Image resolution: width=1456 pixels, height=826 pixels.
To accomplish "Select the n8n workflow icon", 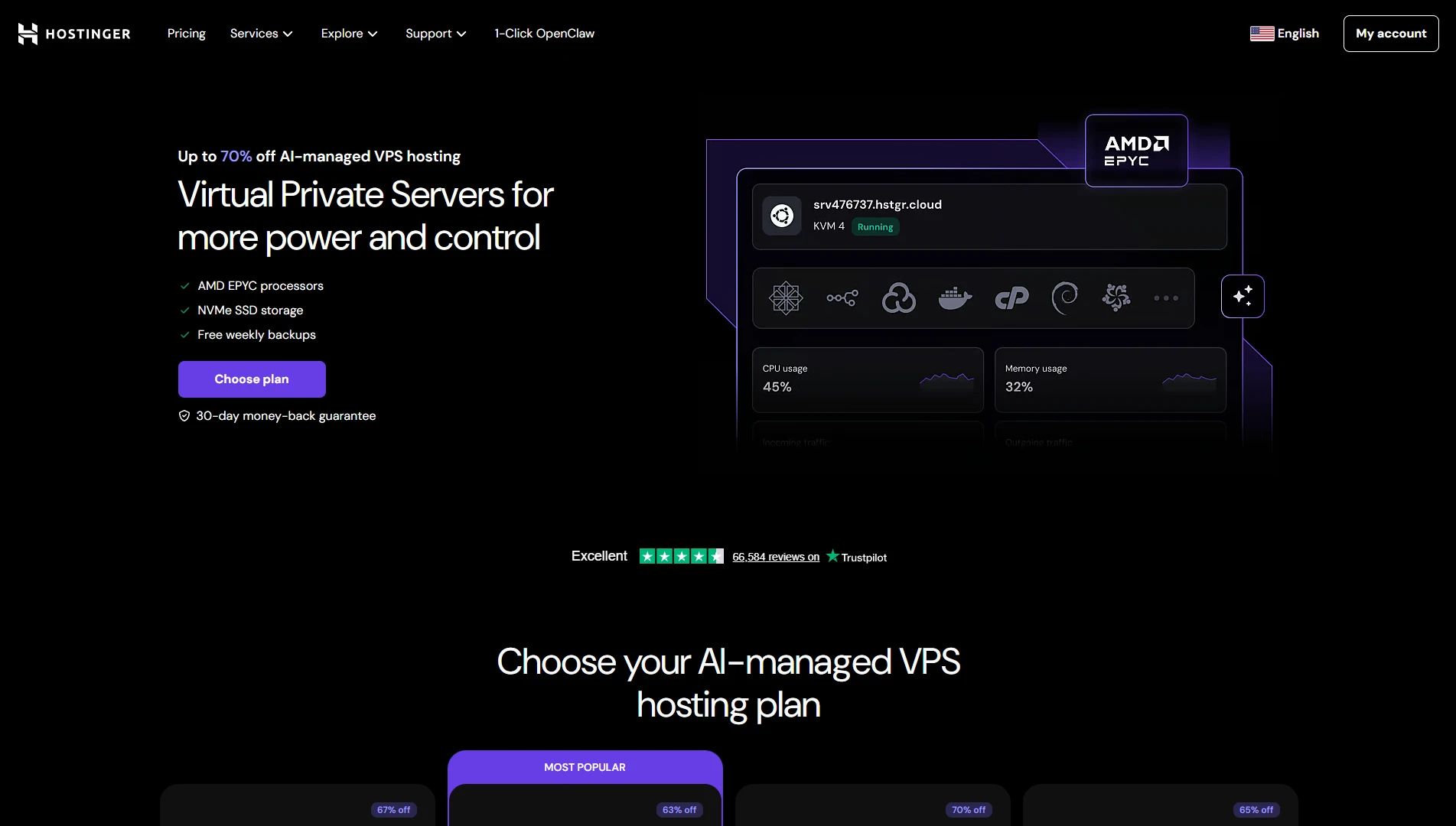I will pos(842,298).
